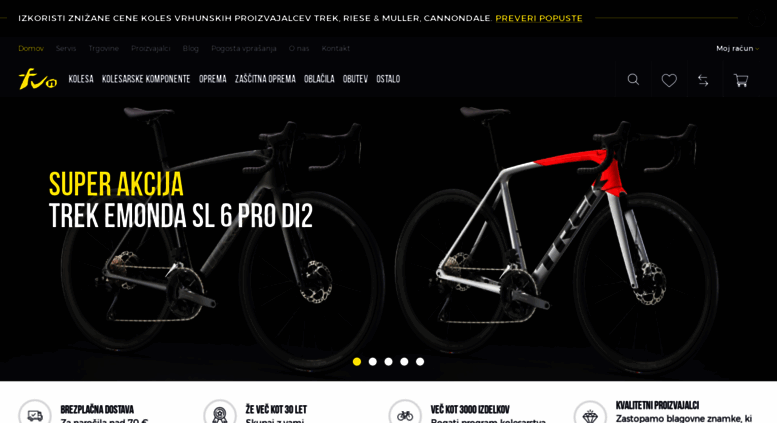Follow the PREVERI POPUSTE link
Image resolution: width=777 pixels, height=423 pixels.
539,18
